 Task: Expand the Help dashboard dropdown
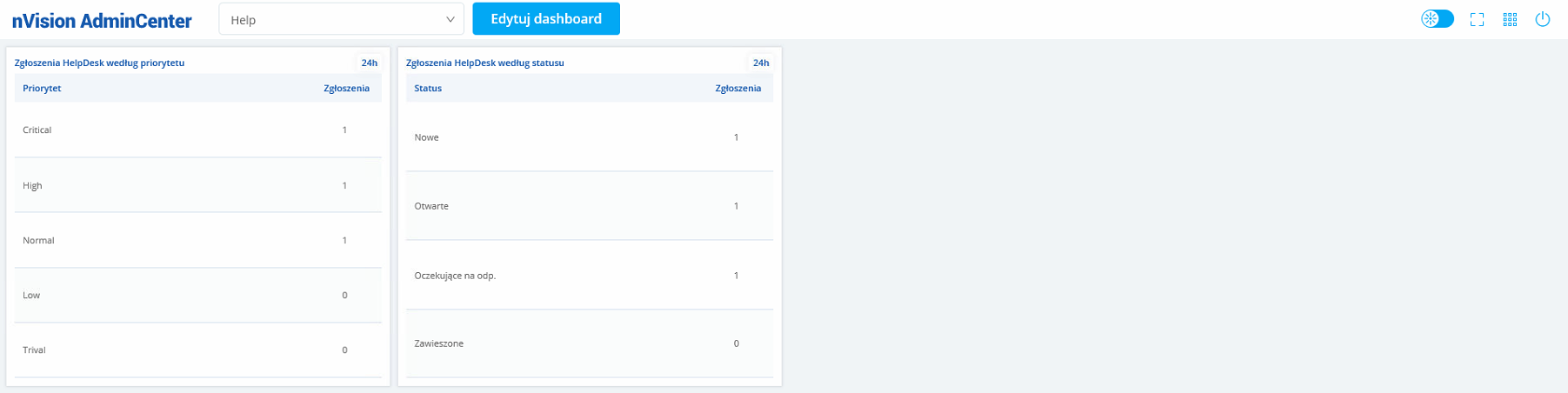click(341, 19)
